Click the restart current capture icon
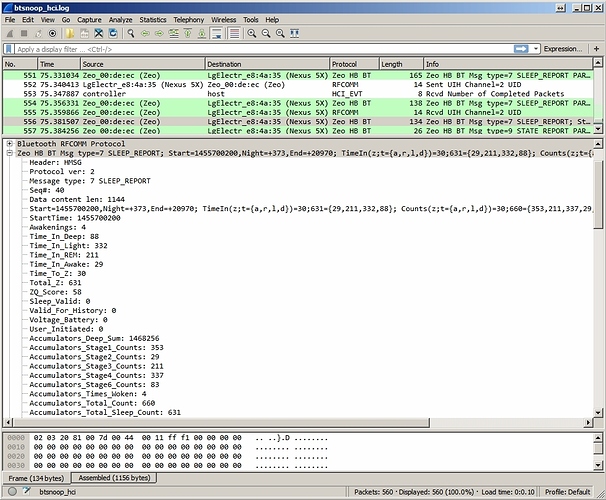This screenshot has height=500, width=606. 38,34
